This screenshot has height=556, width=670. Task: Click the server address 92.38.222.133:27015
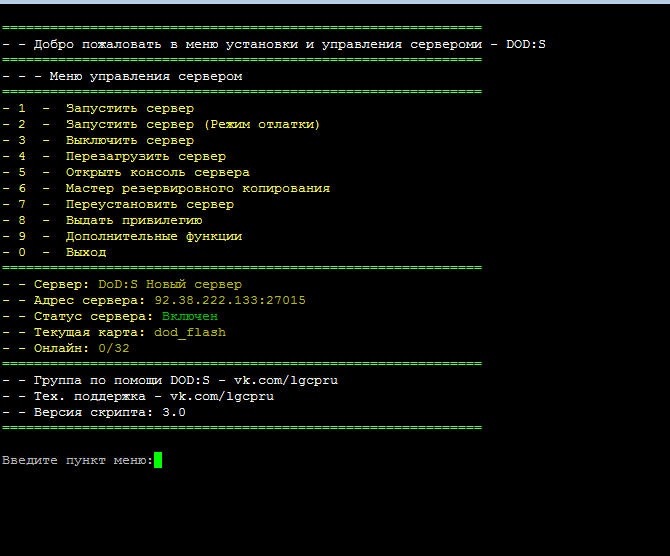[x=229, y=300]
